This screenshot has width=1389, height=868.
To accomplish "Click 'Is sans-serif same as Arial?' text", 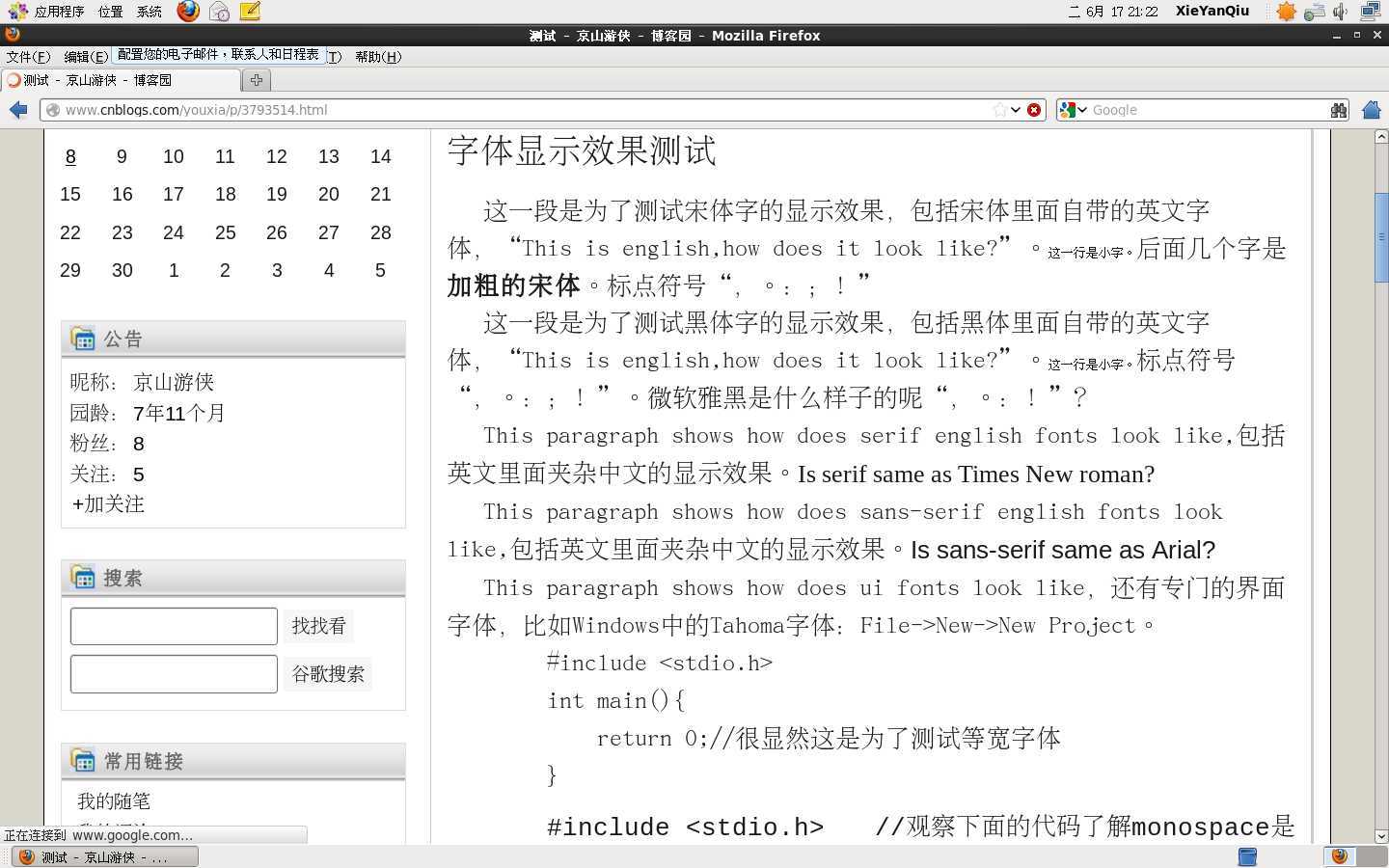I will coord(1063,550).
